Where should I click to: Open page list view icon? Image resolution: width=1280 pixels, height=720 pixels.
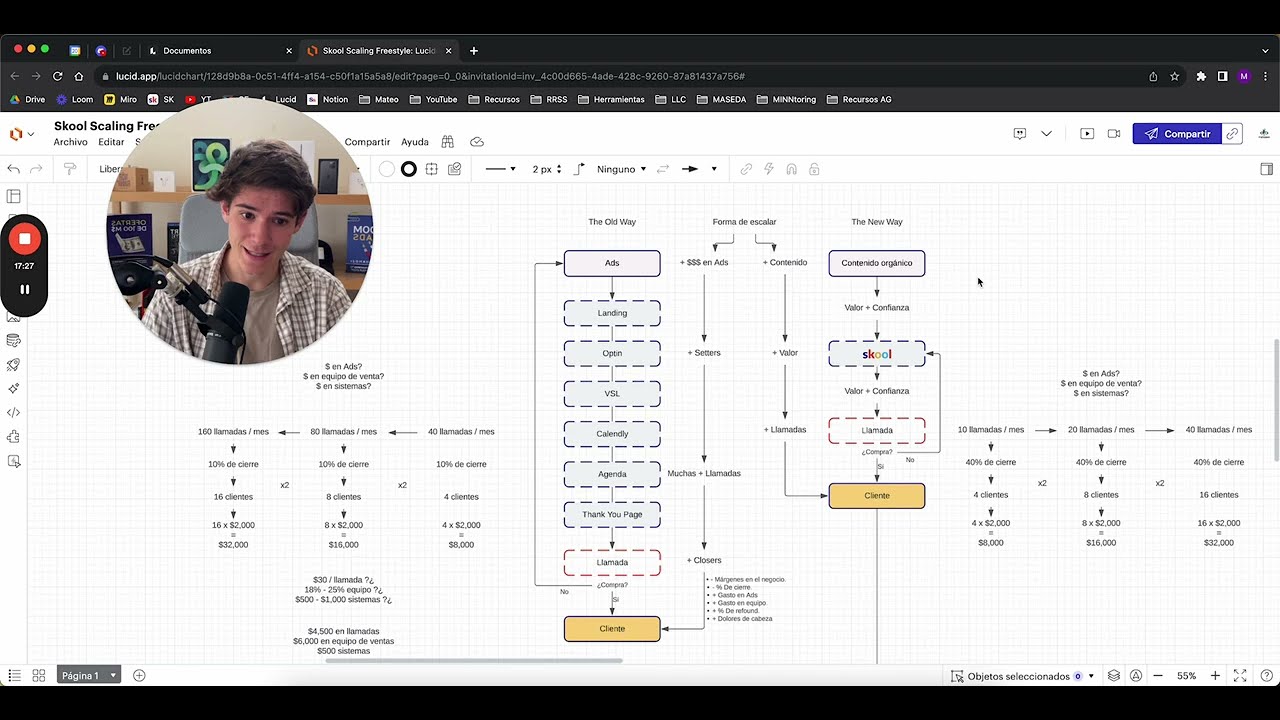pyautogui.click(x=14, y=676)
